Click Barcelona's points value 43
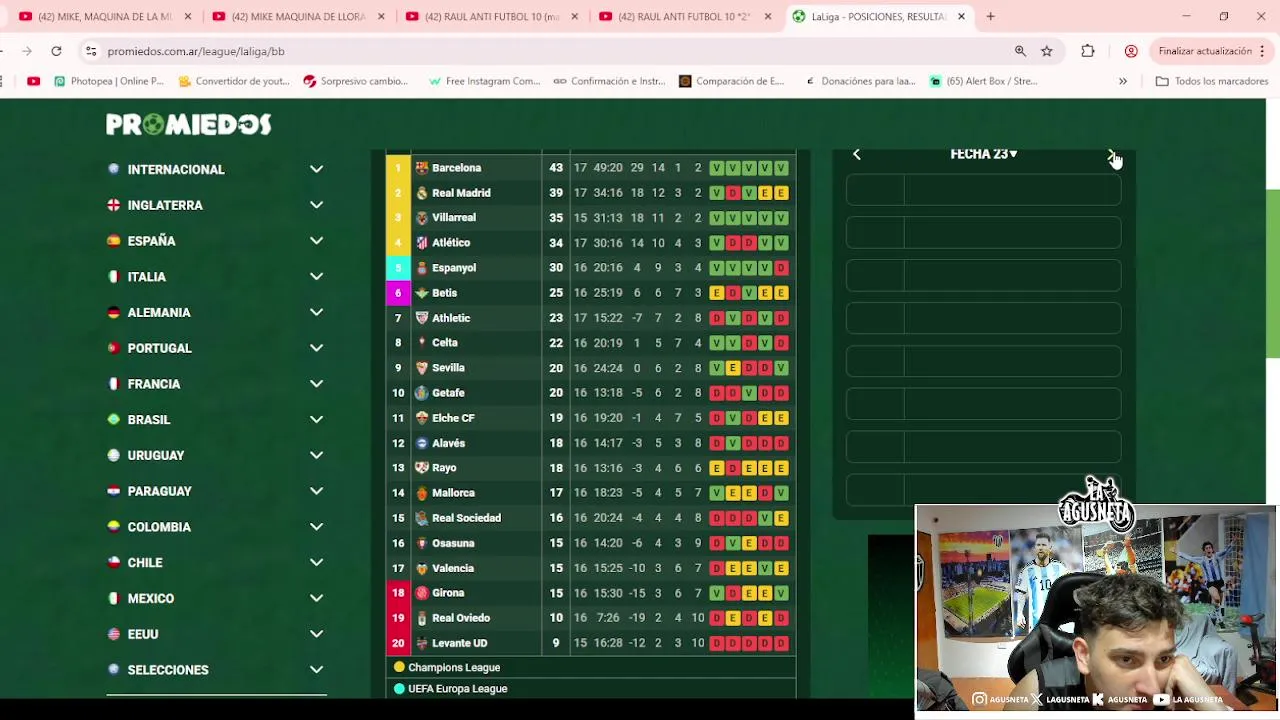Image resolution: width=1280 pixels, height=720 pixels. 555,168
